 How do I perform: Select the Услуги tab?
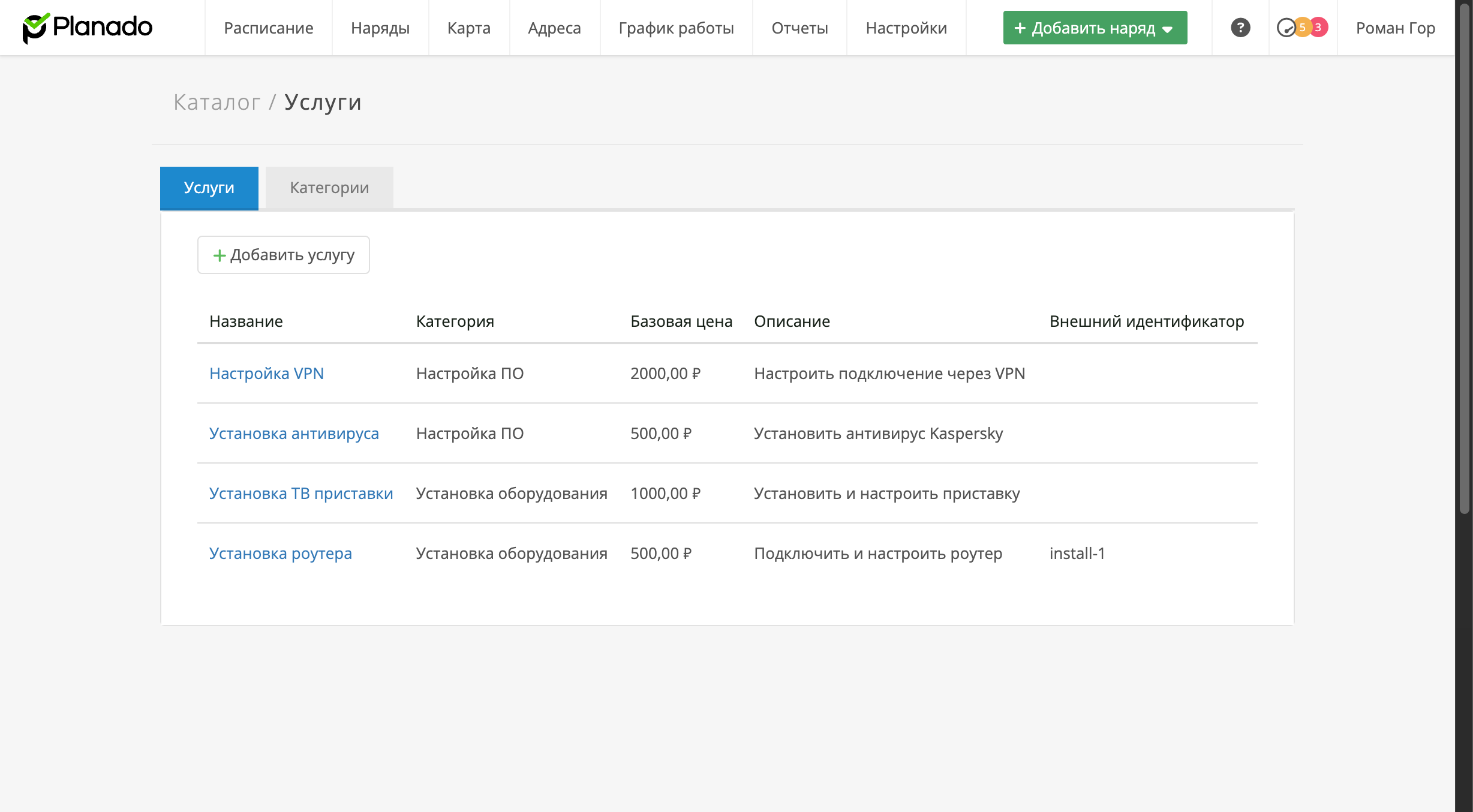(209, 188)
